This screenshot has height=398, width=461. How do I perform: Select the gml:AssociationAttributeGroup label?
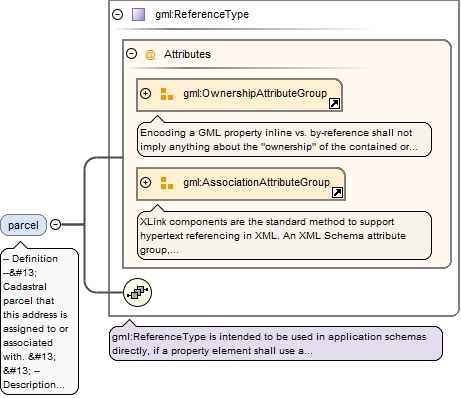[256, 182]
